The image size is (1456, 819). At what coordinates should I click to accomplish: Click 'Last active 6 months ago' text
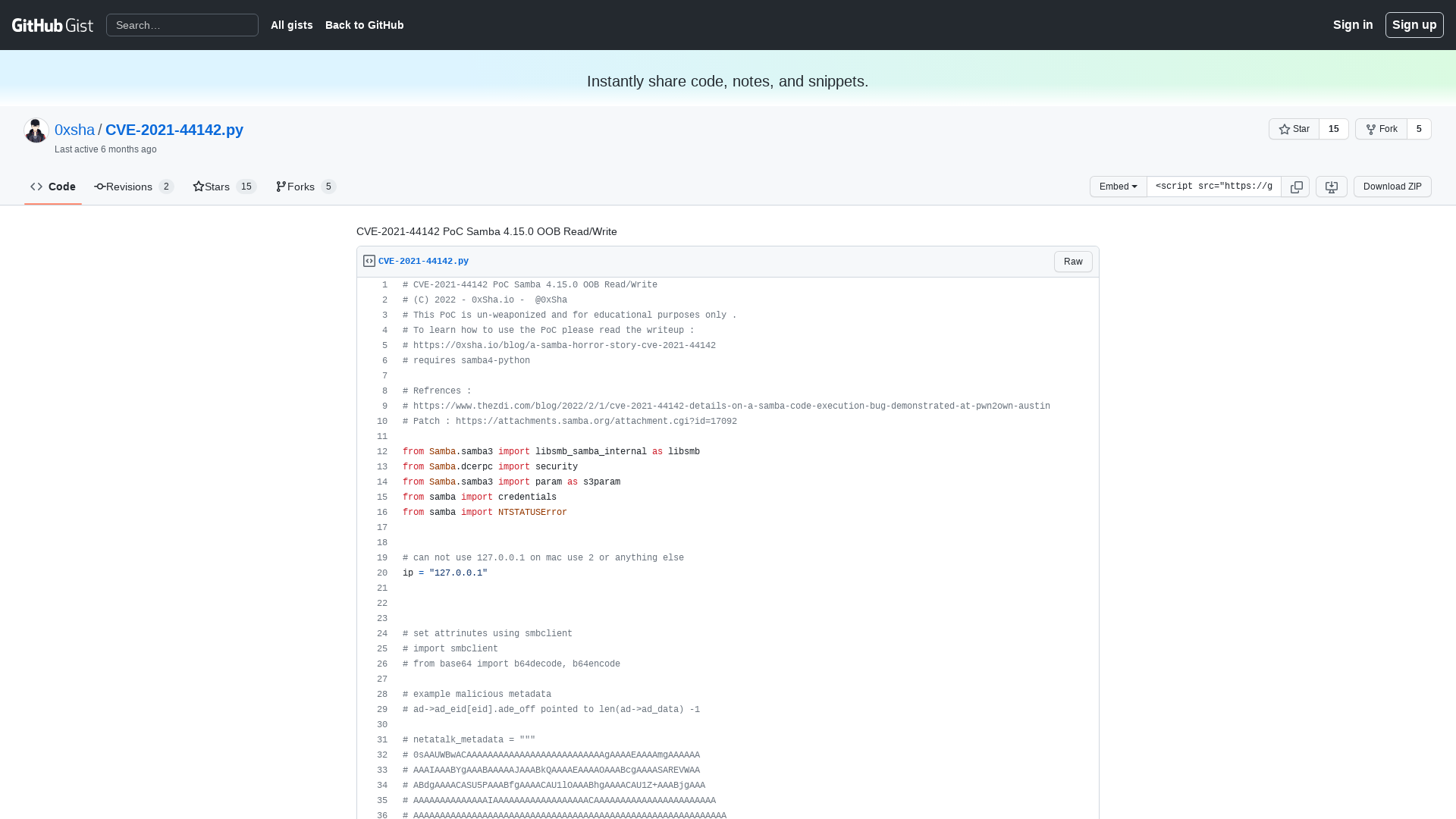coord(105,149)
